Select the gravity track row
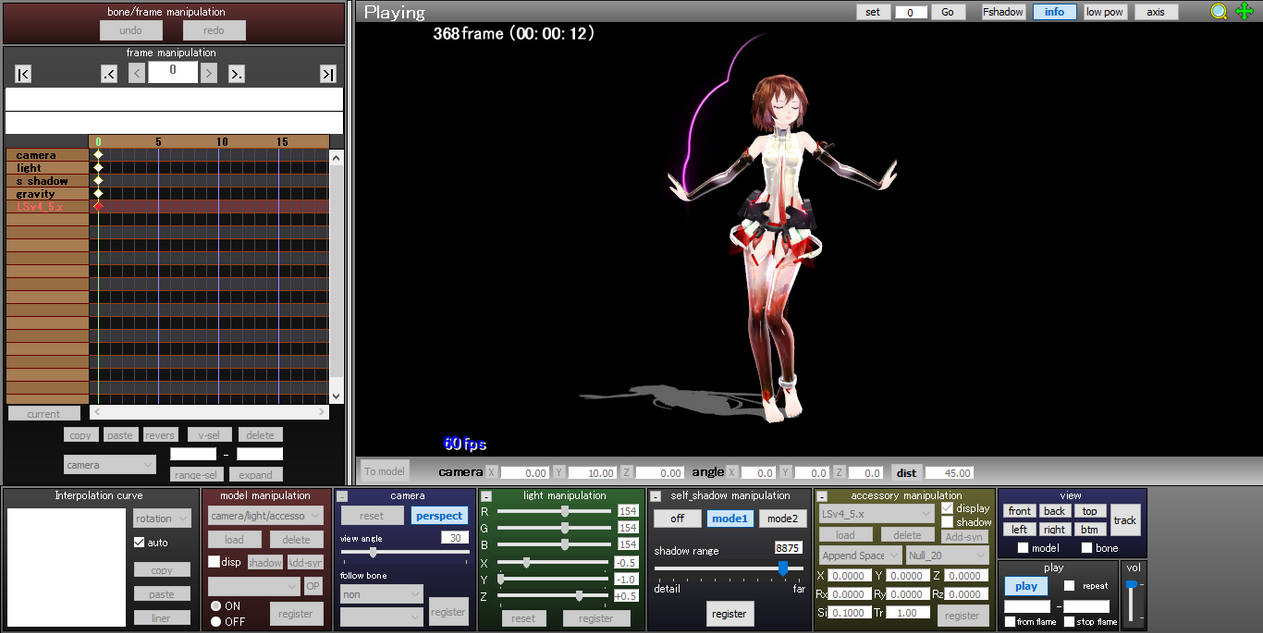The width and height of the screenshot is (1263, 633). tap(47, 194)
